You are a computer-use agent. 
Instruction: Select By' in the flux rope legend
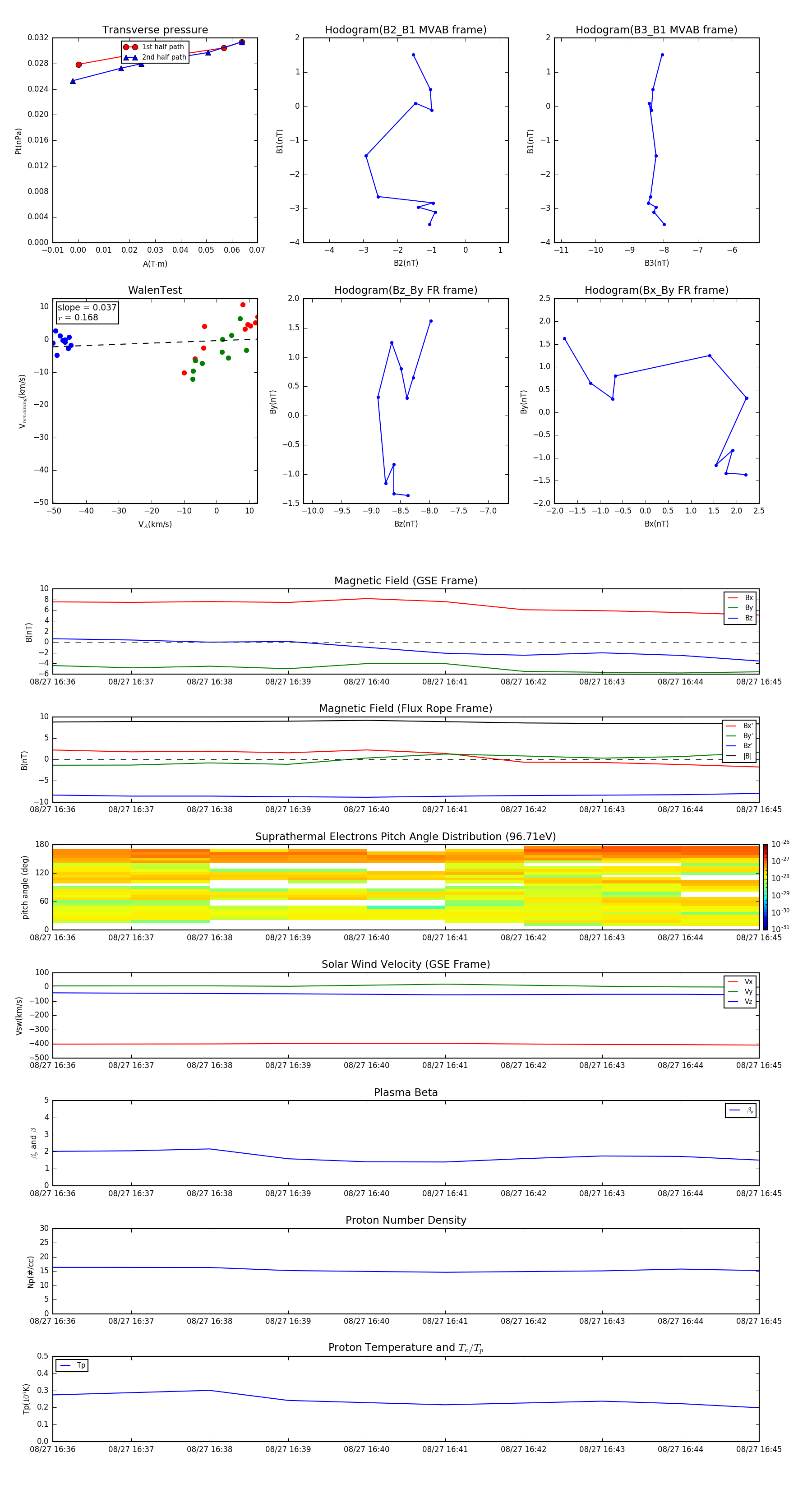(739, 736)
